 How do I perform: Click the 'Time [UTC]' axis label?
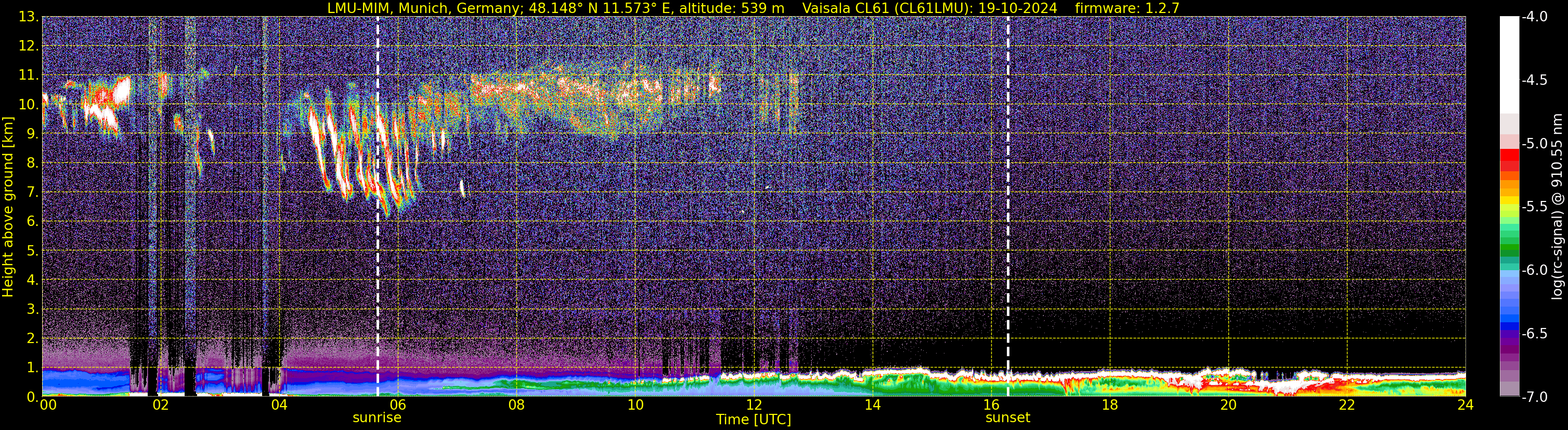pyautogui.click(x=754, y=419)
